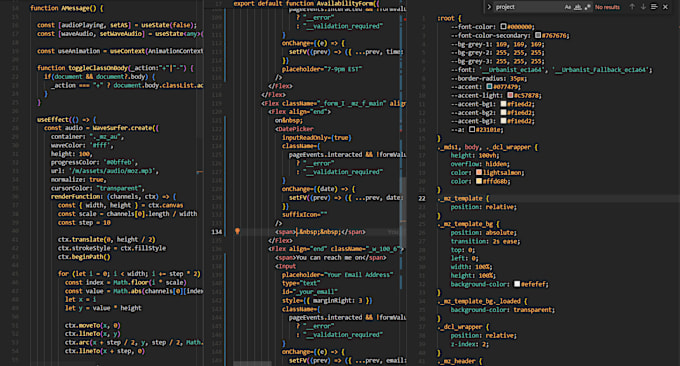680x366 pixels.
Task: Click 'ctx.beginPath()' line
Action: click(x=84, y=257)
